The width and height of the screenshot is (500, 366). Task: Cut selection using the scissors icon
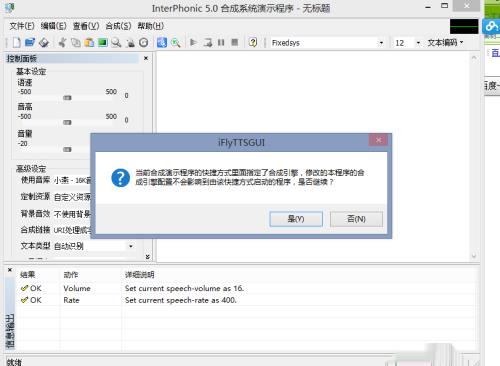(x=62, y=42)
